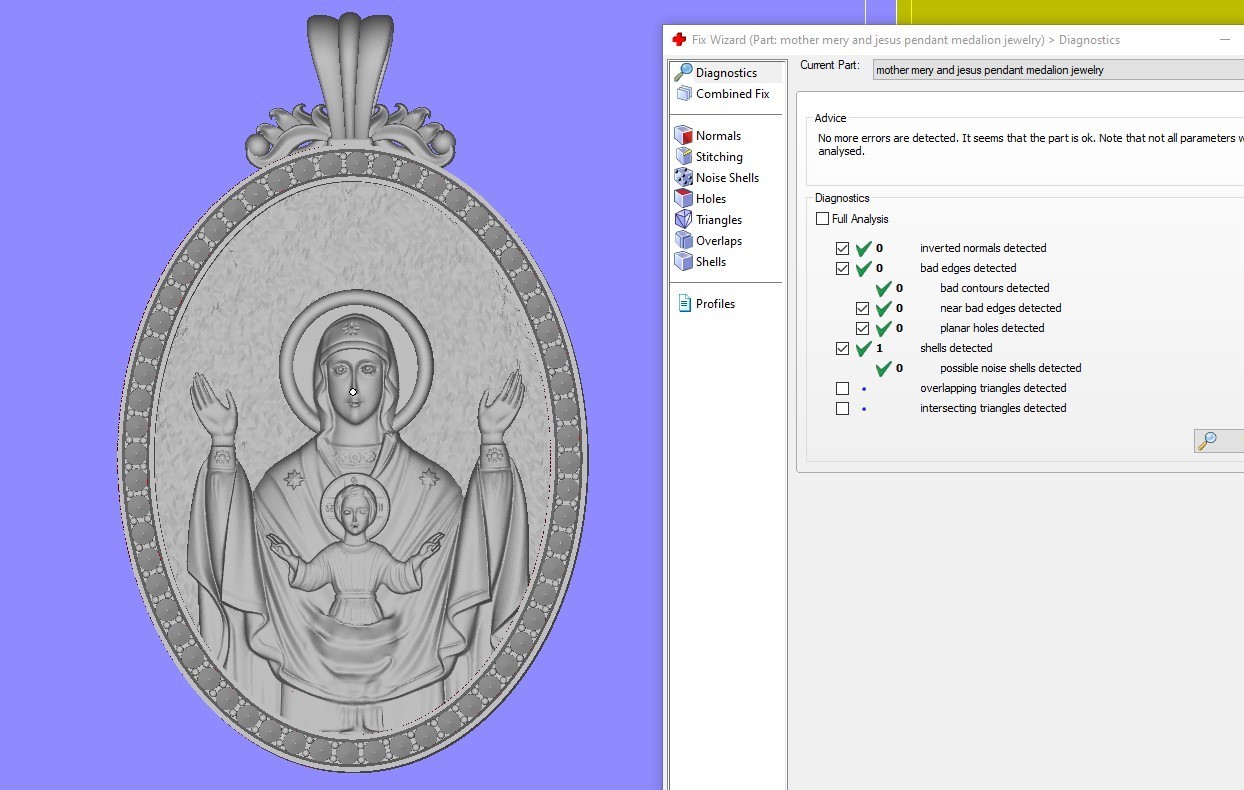Check overlapping triangles detected option
The width and height of the screenshot is (1244, 790).
pos(843,388)
